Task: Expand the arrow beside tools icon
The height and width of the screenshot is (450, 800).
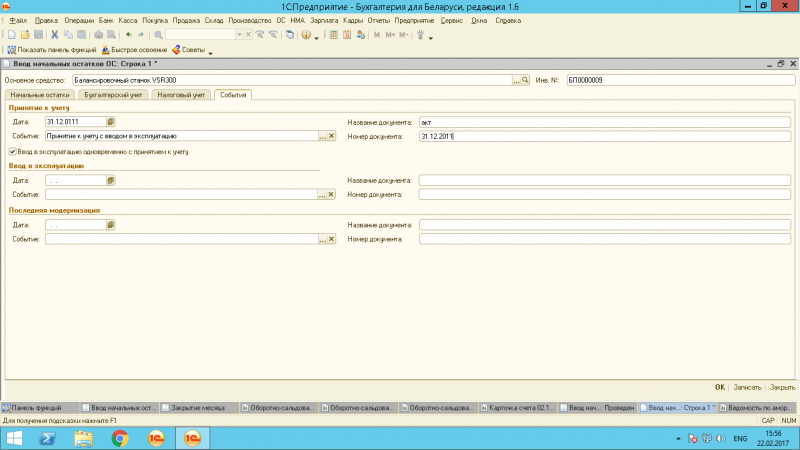Action: point(431,38)
